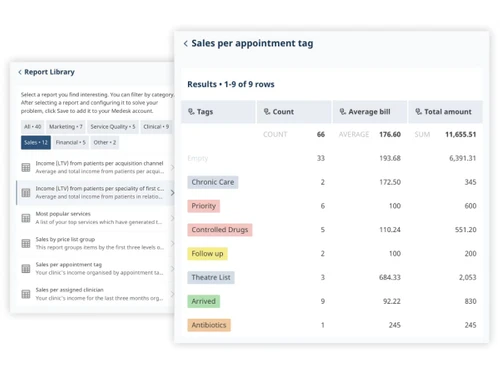This screenshot has height=375, width=500.
Task: Click total count value 66
Action: tap(321, 134)
